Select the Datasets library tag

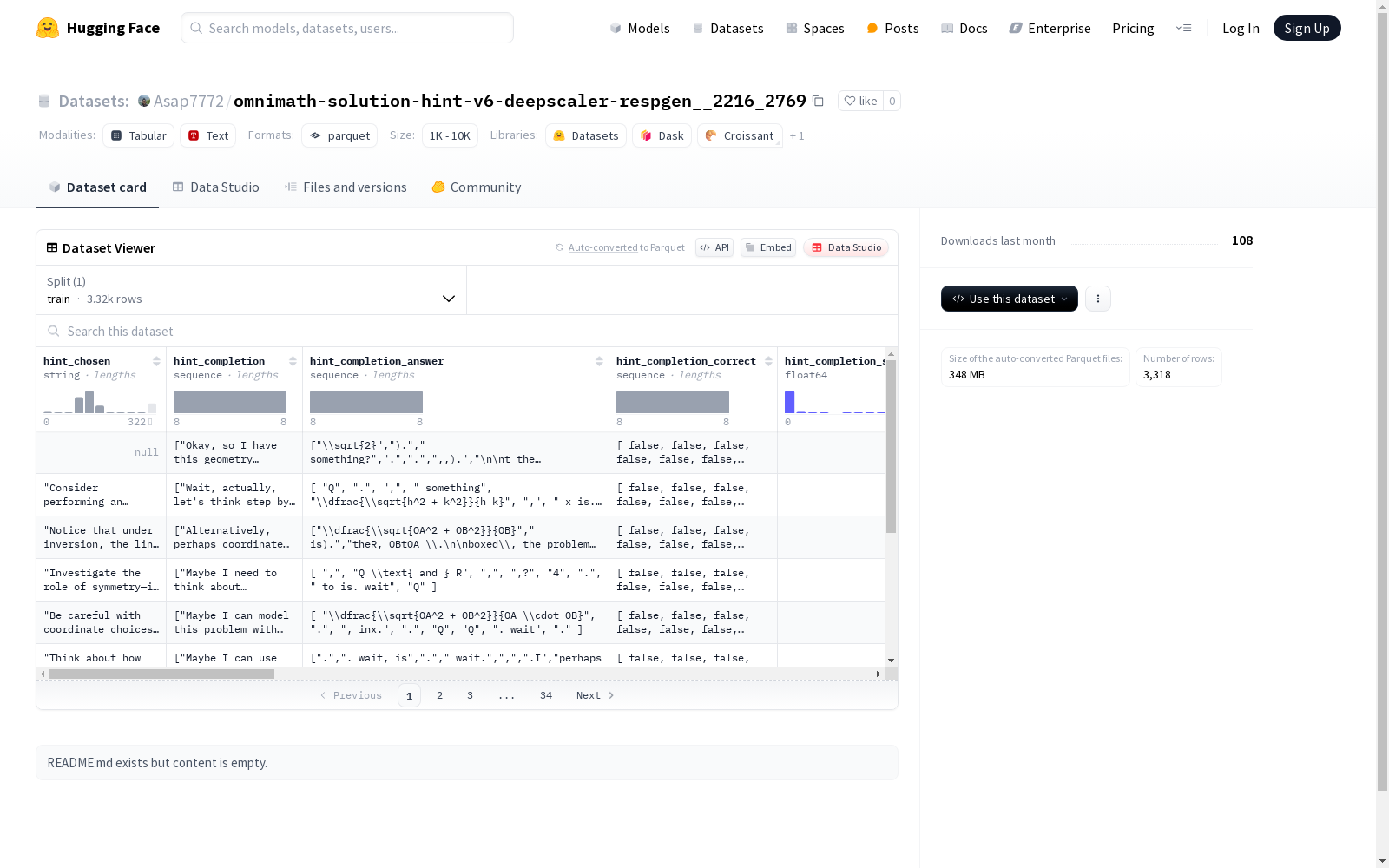pos(586,135)
